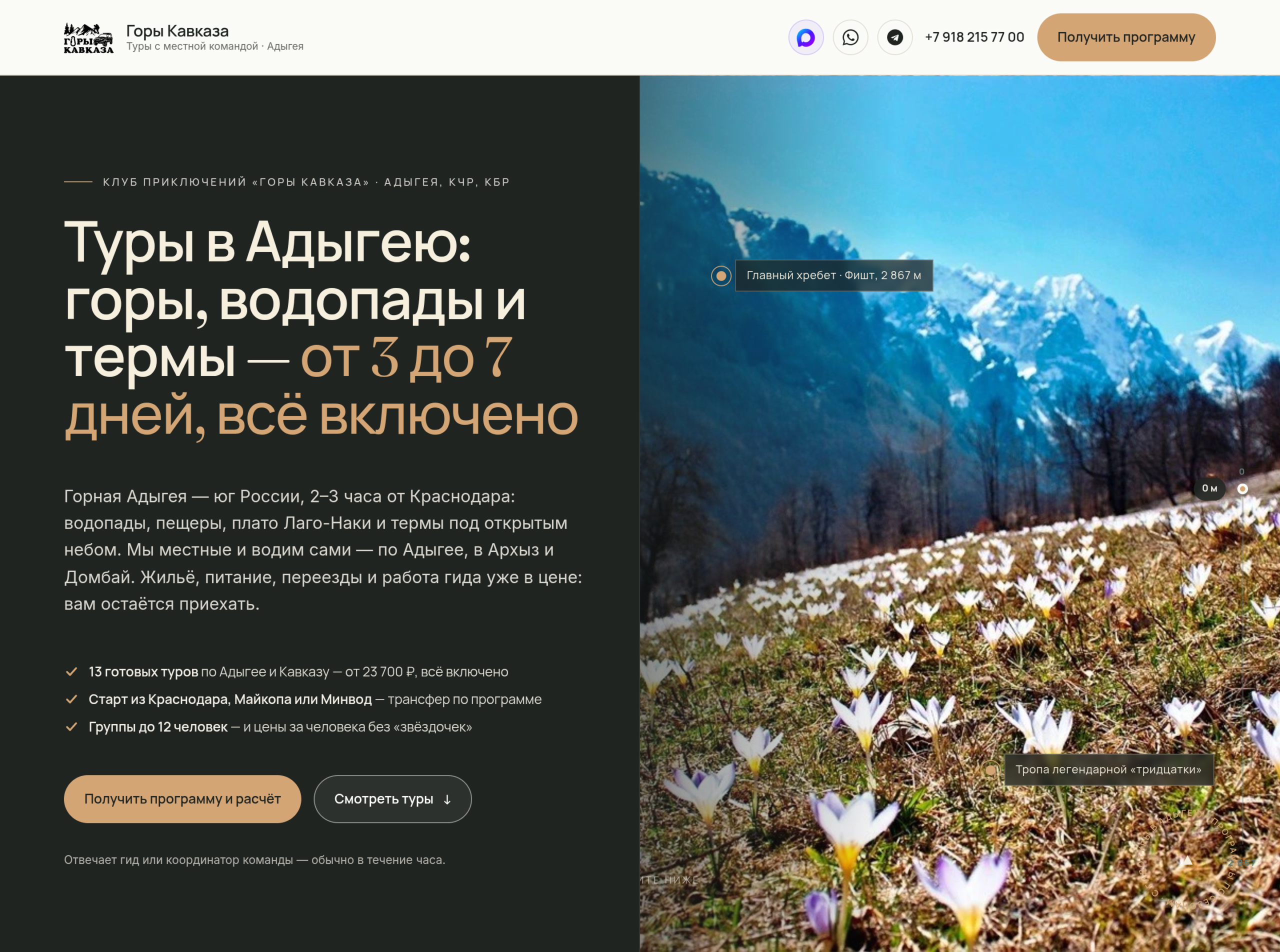Click the checkmark beside «Старт из Краснодара»

click(x=71, y=699)
